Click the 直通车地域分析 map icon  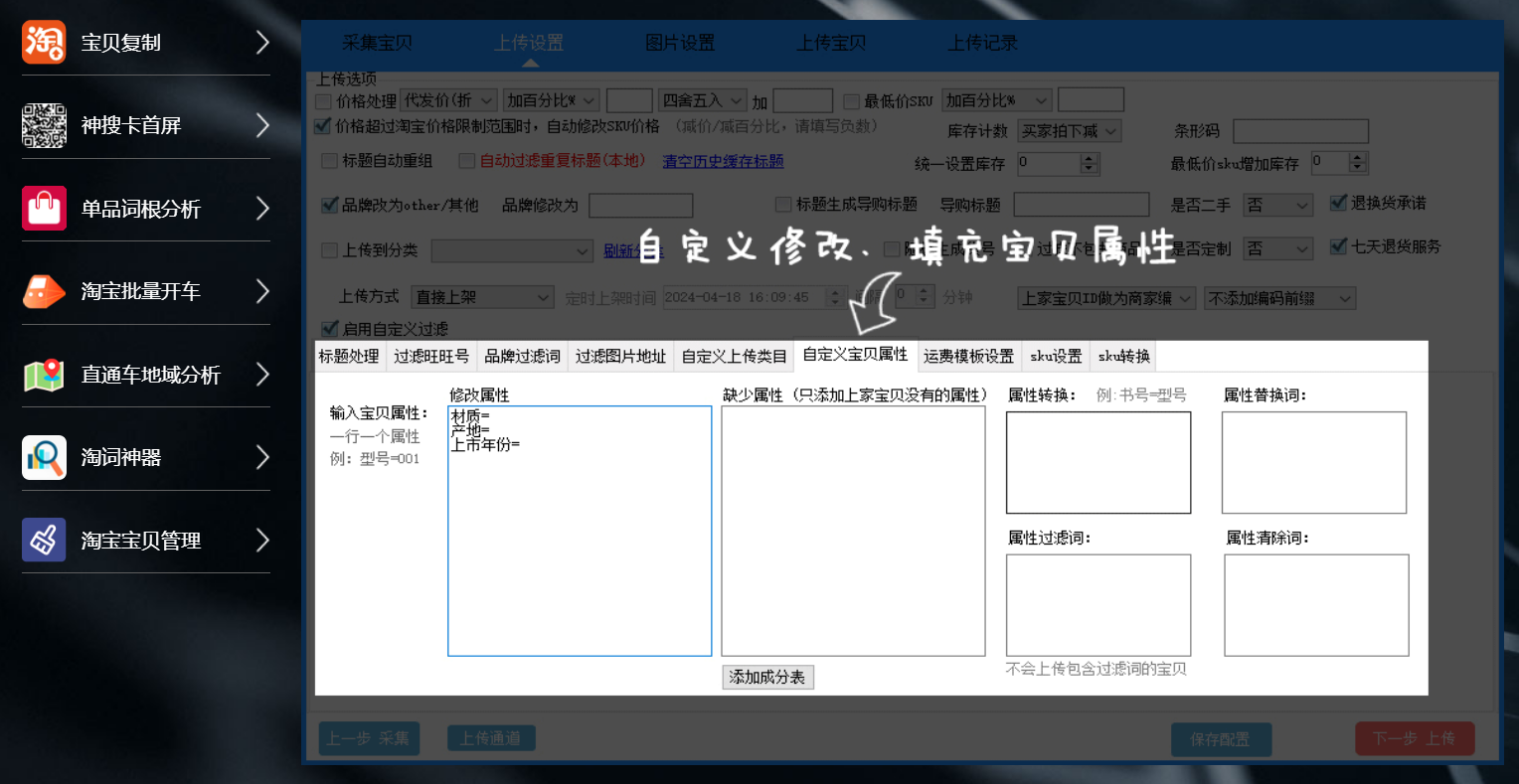(44, 375)
